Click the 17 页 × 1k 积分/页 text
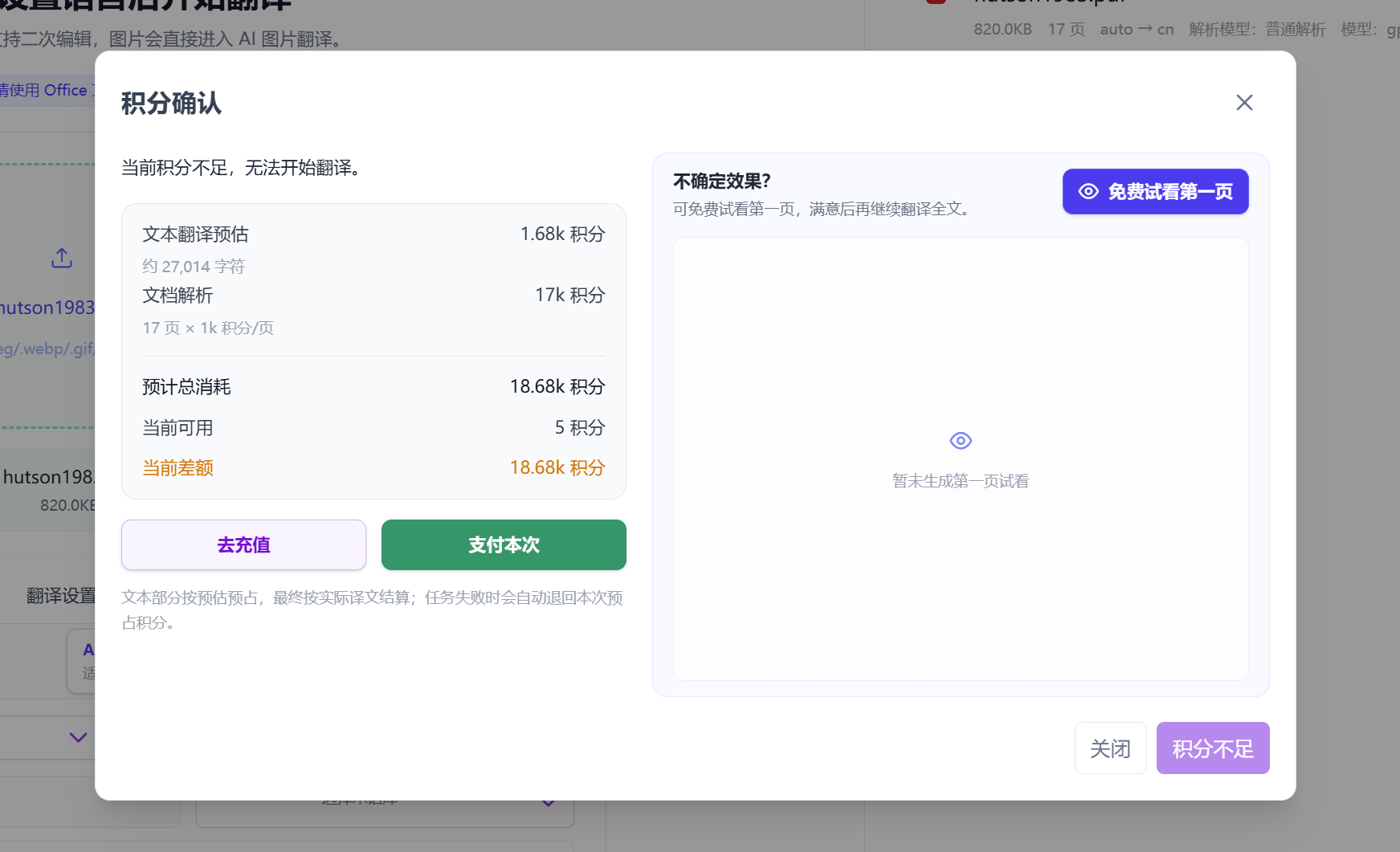 208,328
